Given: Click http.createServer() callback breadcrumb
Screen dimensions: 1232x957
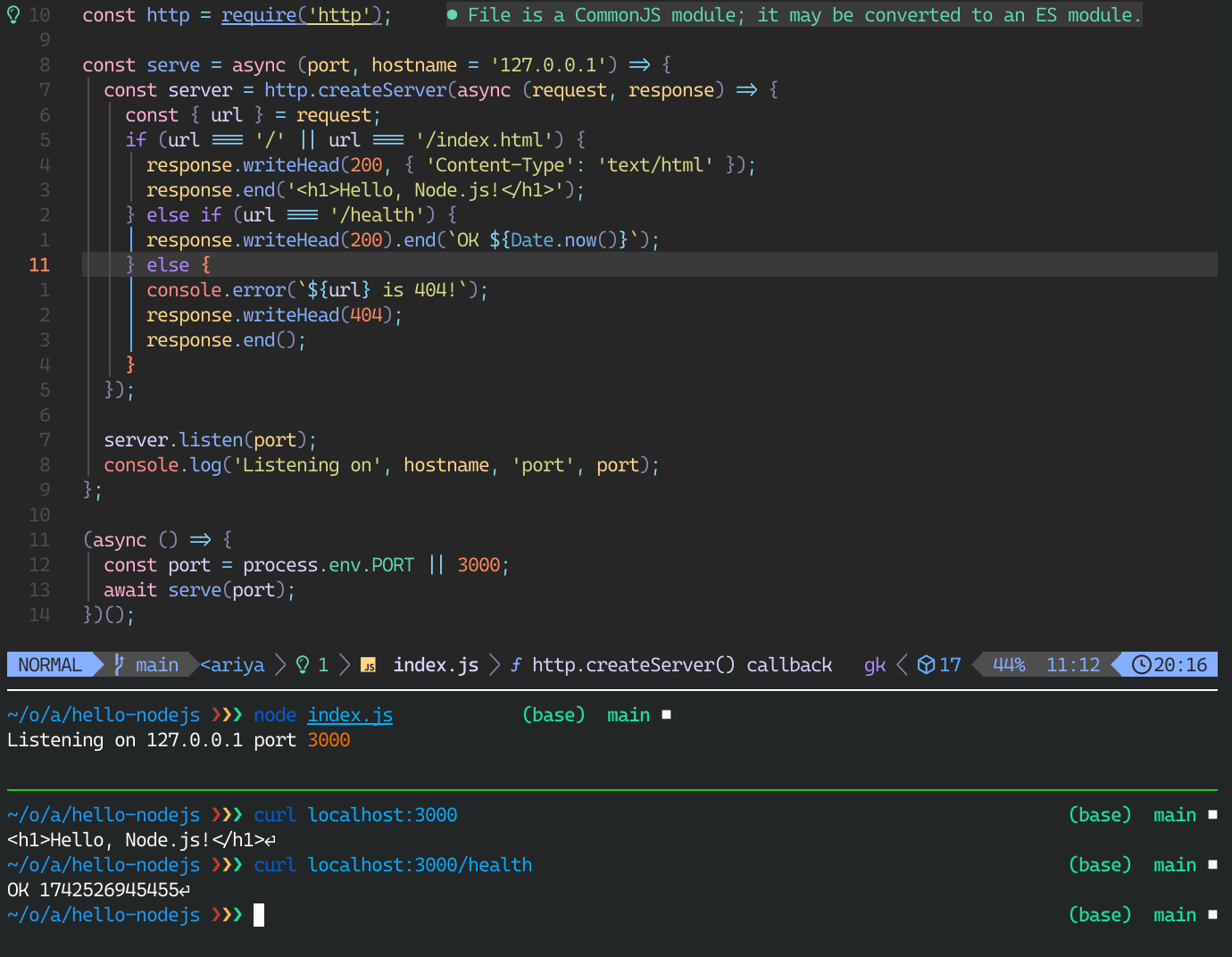Looking at the screenshot, I should (x=682, y=665).
